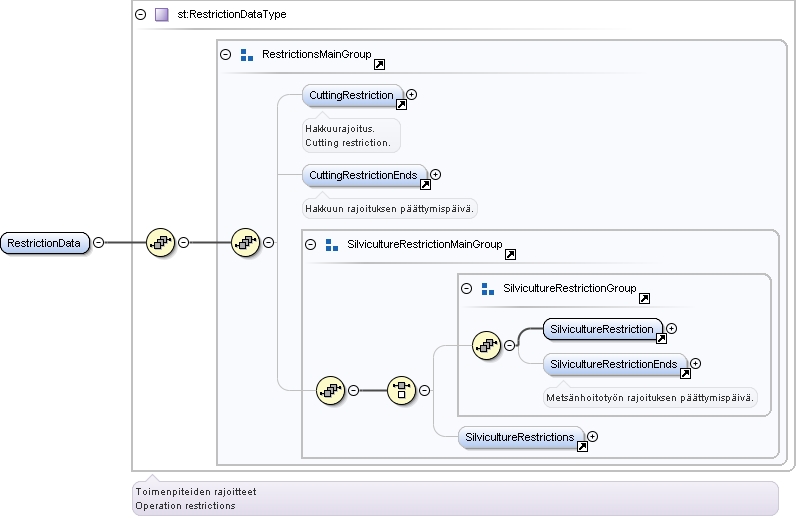797x519 pixels.
Task: Collapse the RestrictionsMainGroup box
Action: click(226, 54)
